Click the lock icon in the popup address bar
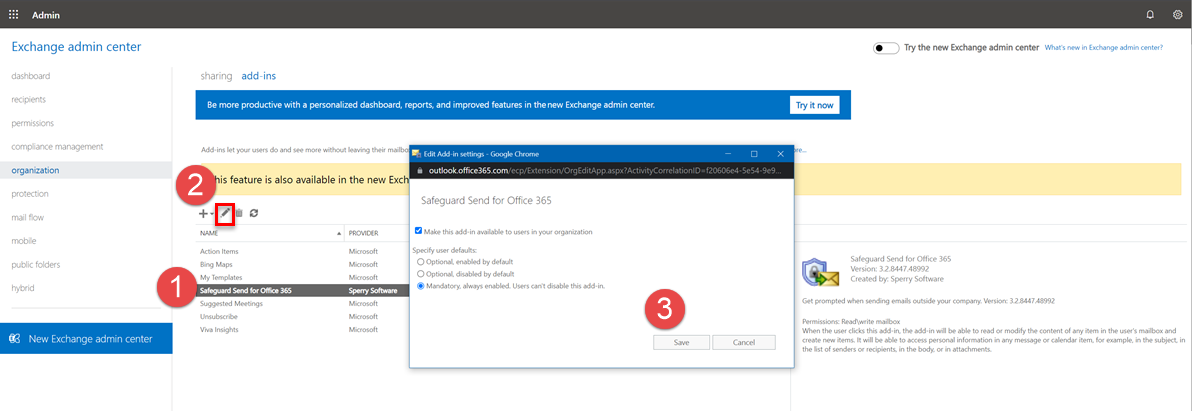The image size is (1192, 411). click(420, 171)
